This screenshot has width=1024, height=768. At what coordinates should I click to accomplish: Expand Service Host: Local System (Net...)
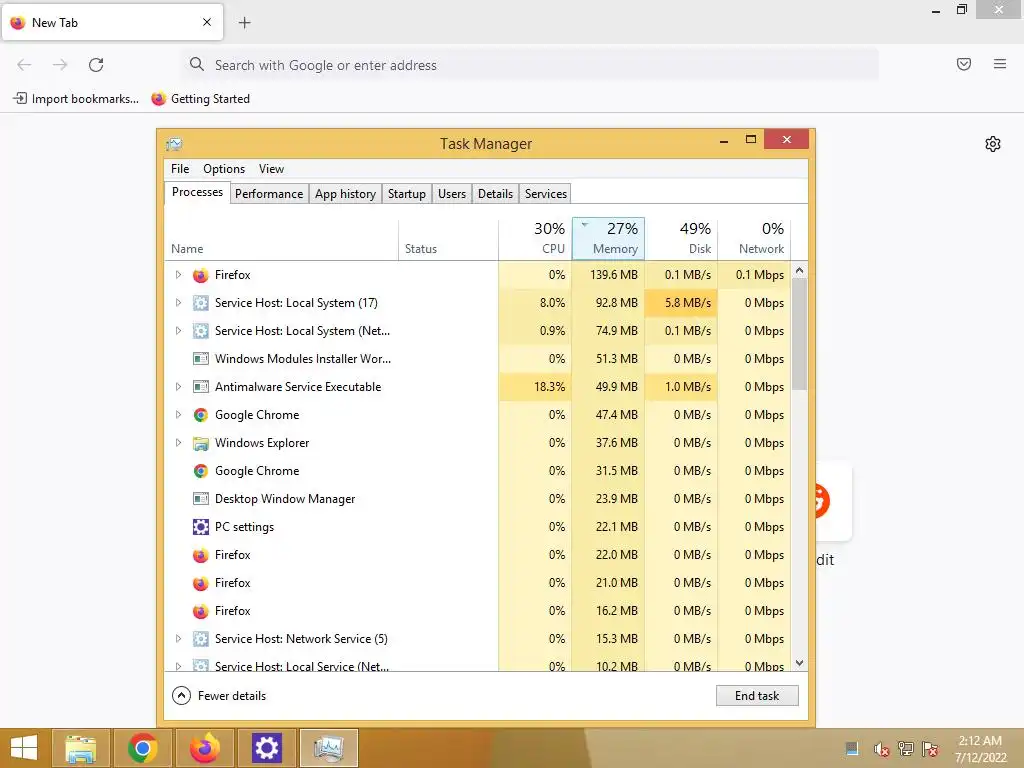click(178, 331)
